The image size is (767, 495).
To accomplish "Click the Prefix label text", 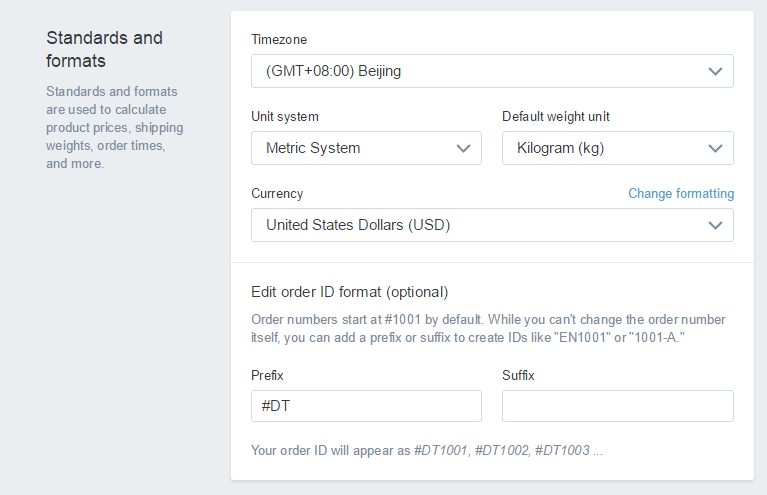I will point(268,375).
